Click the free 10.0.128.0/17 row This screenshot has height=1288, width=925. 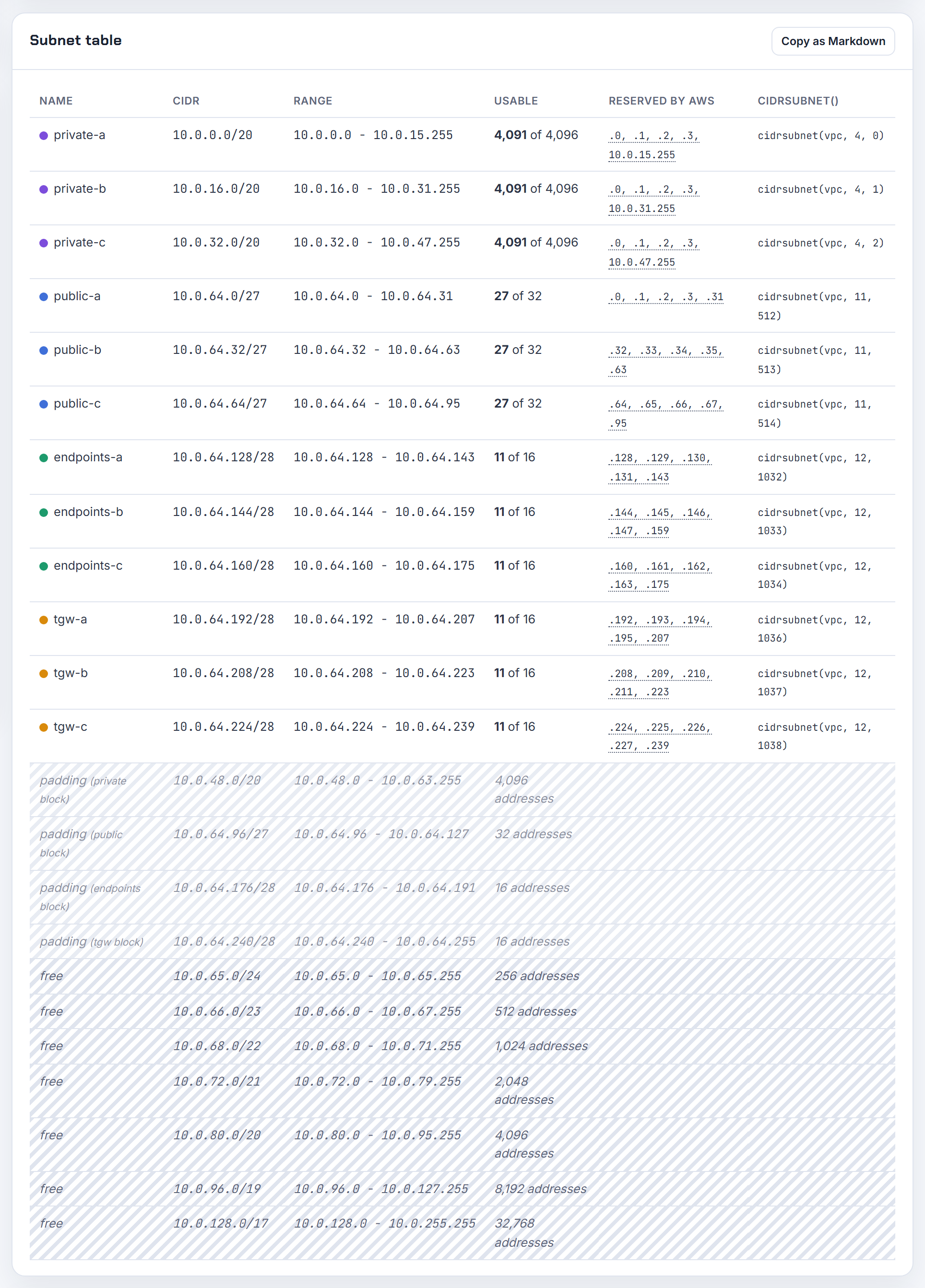point(462,1232)
